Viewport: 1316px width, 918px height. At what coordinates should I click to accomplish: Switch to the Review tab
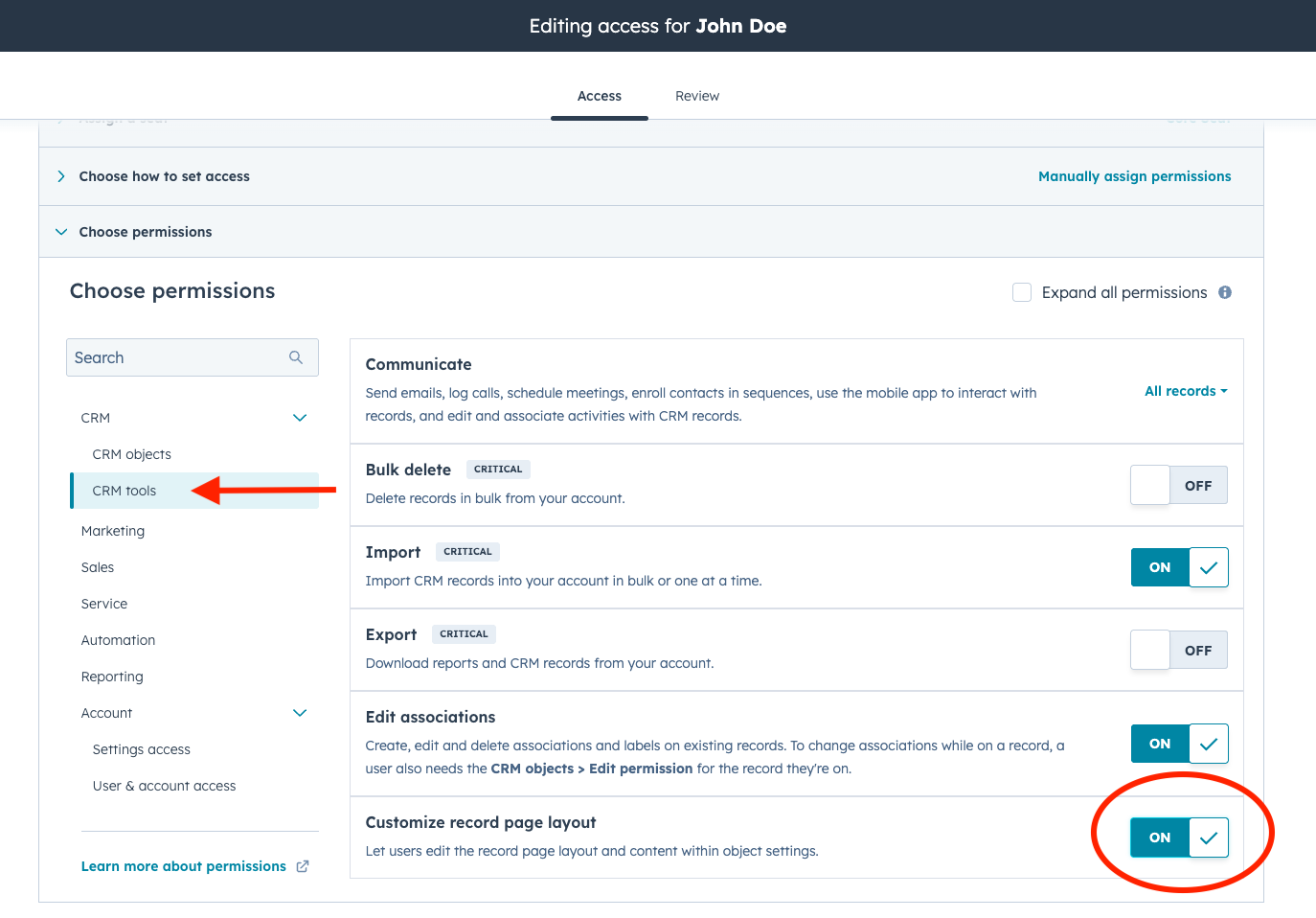(696, 96)
